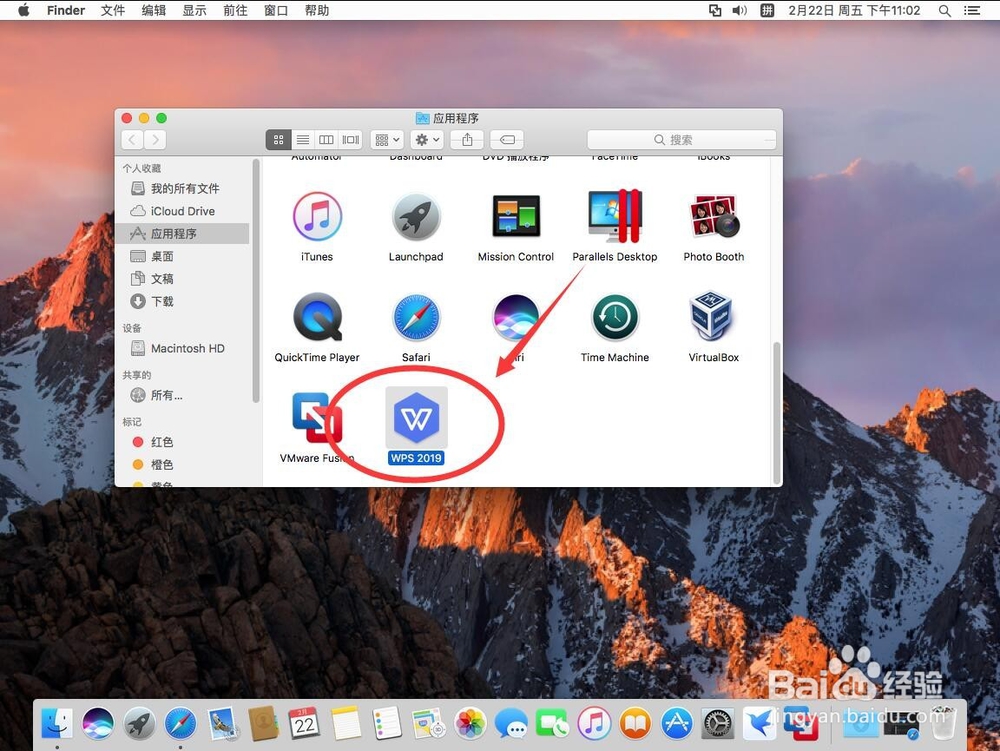Viewport: 1000px width, 751px height.
Task: Open Trash from the Dock
Action: click(943, 722)
